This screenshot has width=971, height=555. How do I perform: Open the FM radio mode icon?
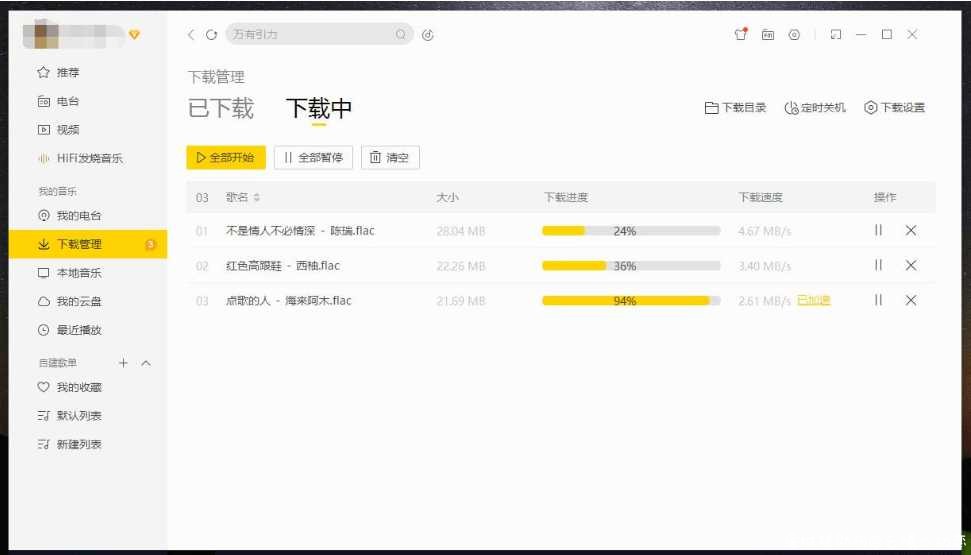pos(768,35)
